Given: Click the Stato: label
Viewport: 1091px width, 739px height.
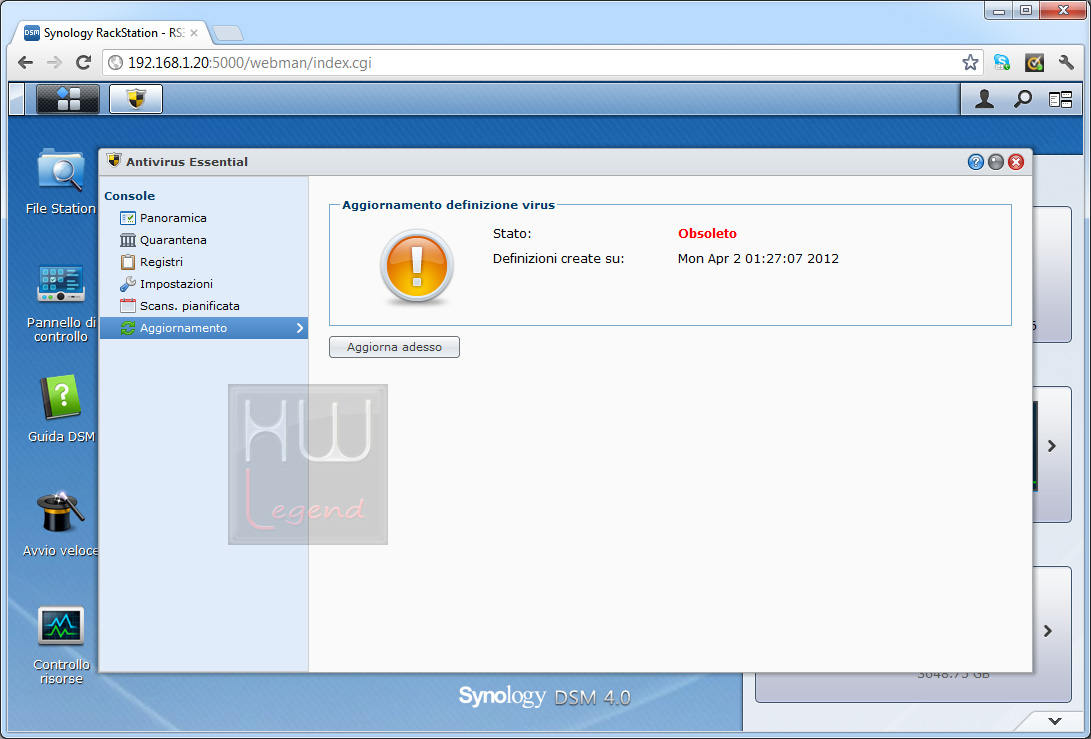Looking at the screenshot, I should pos(512,234).
